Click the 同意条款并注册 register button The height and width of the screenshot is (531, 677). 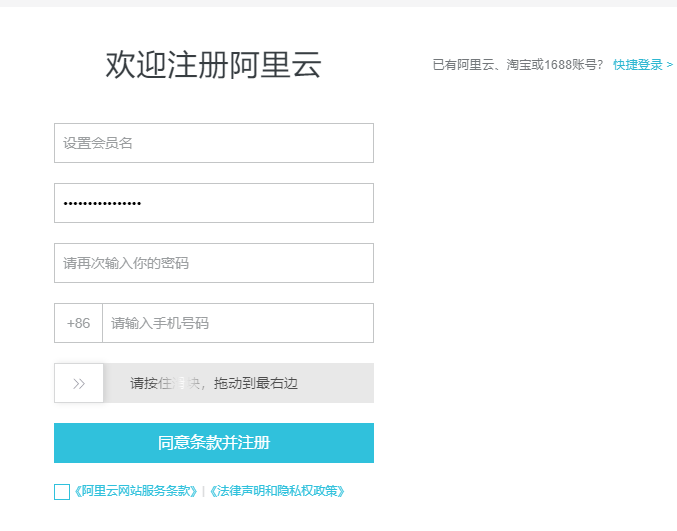click(214, 443)
